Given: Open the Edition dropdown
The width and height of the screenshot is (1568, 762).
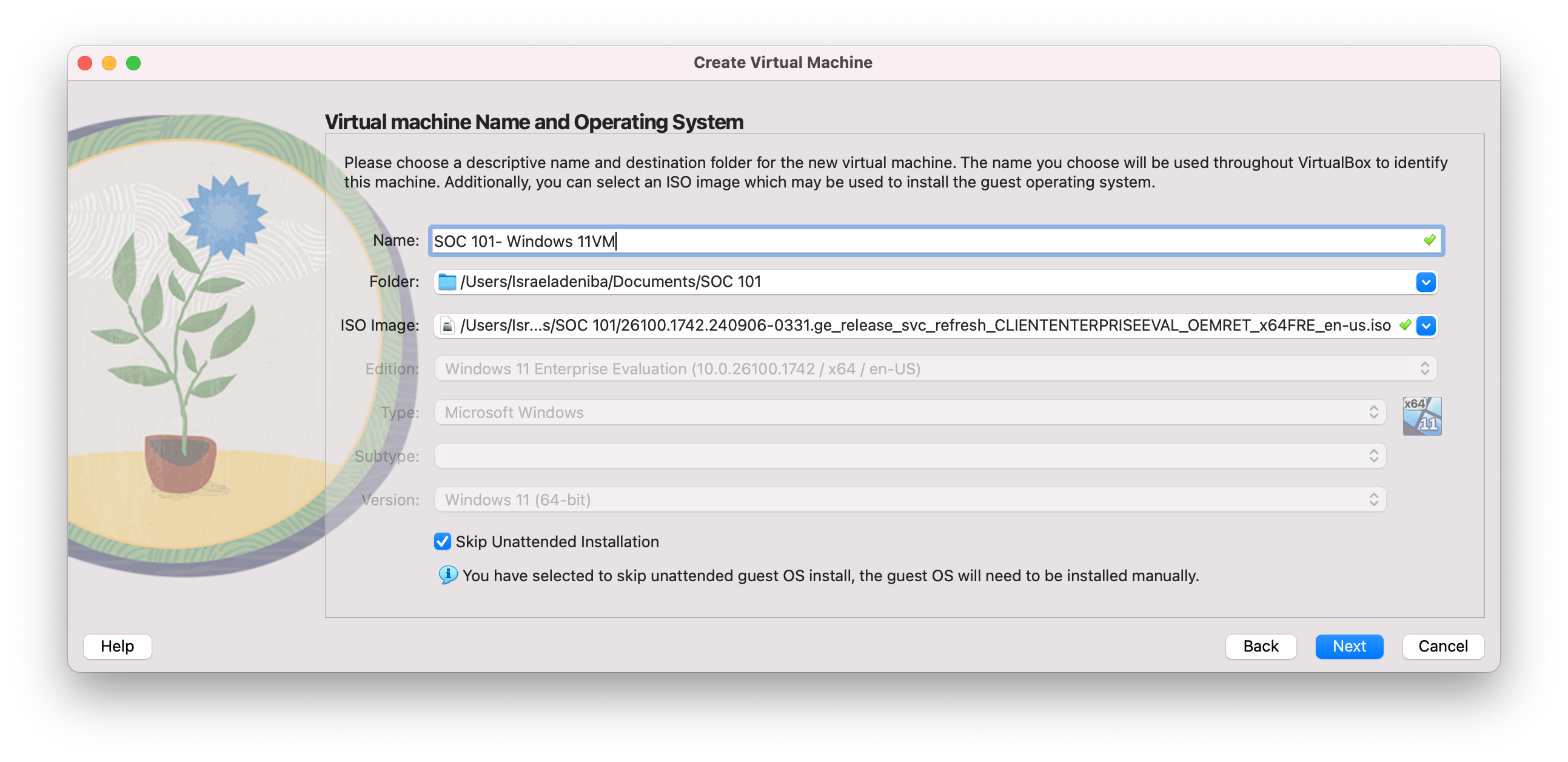Looking at the screenshot, I should (x=936, y=369).
